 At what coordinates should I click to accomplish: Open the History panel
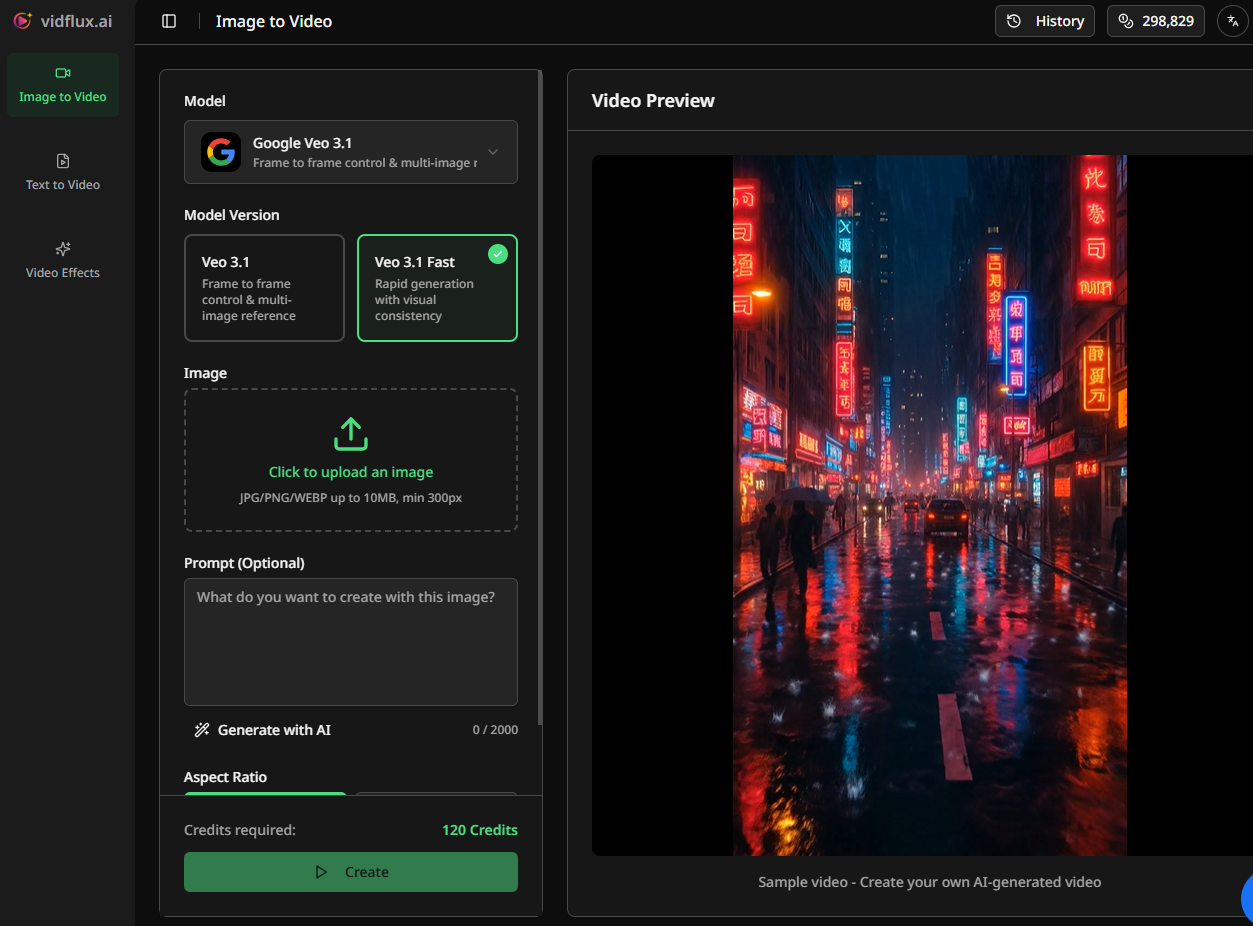pos(1044,20)
